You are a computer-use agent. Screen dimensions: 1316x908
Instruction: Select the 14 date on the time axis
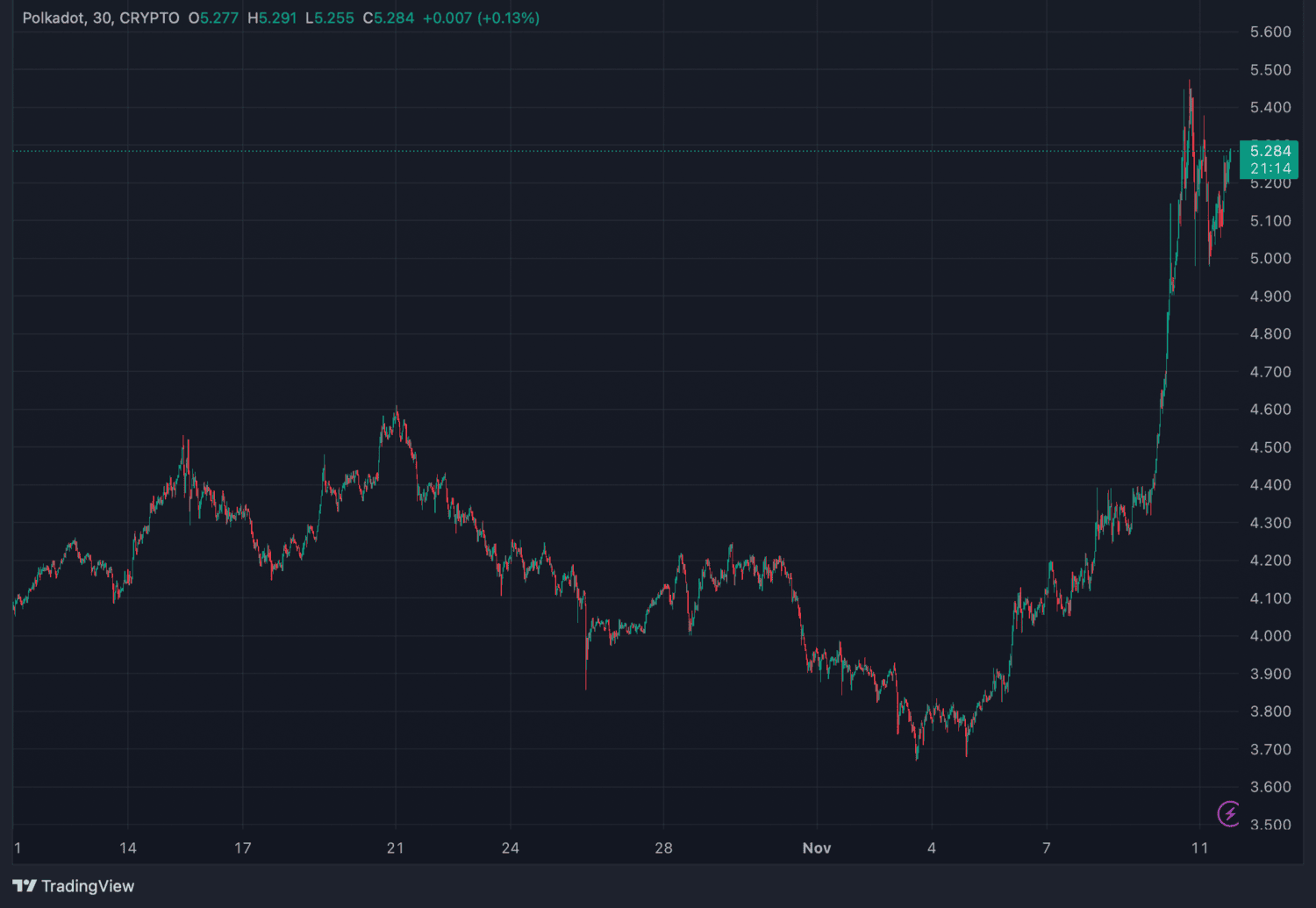128,847
